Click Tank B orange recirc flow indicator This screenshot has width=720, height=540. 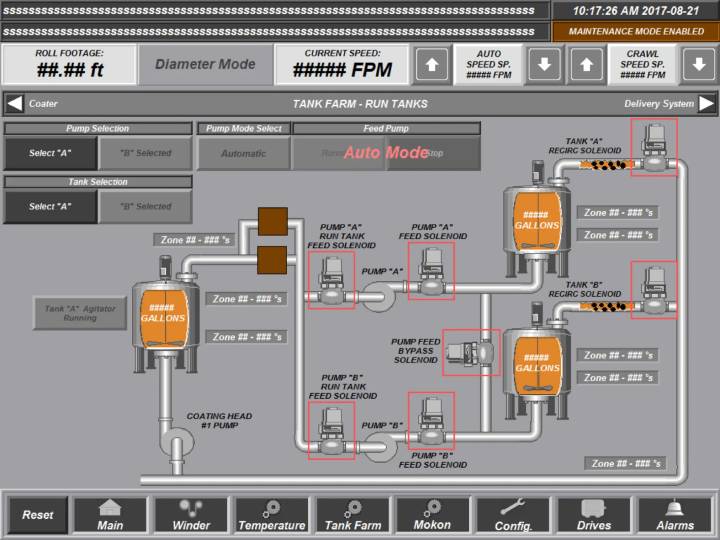pyautogui.click(x=606, y=306)
